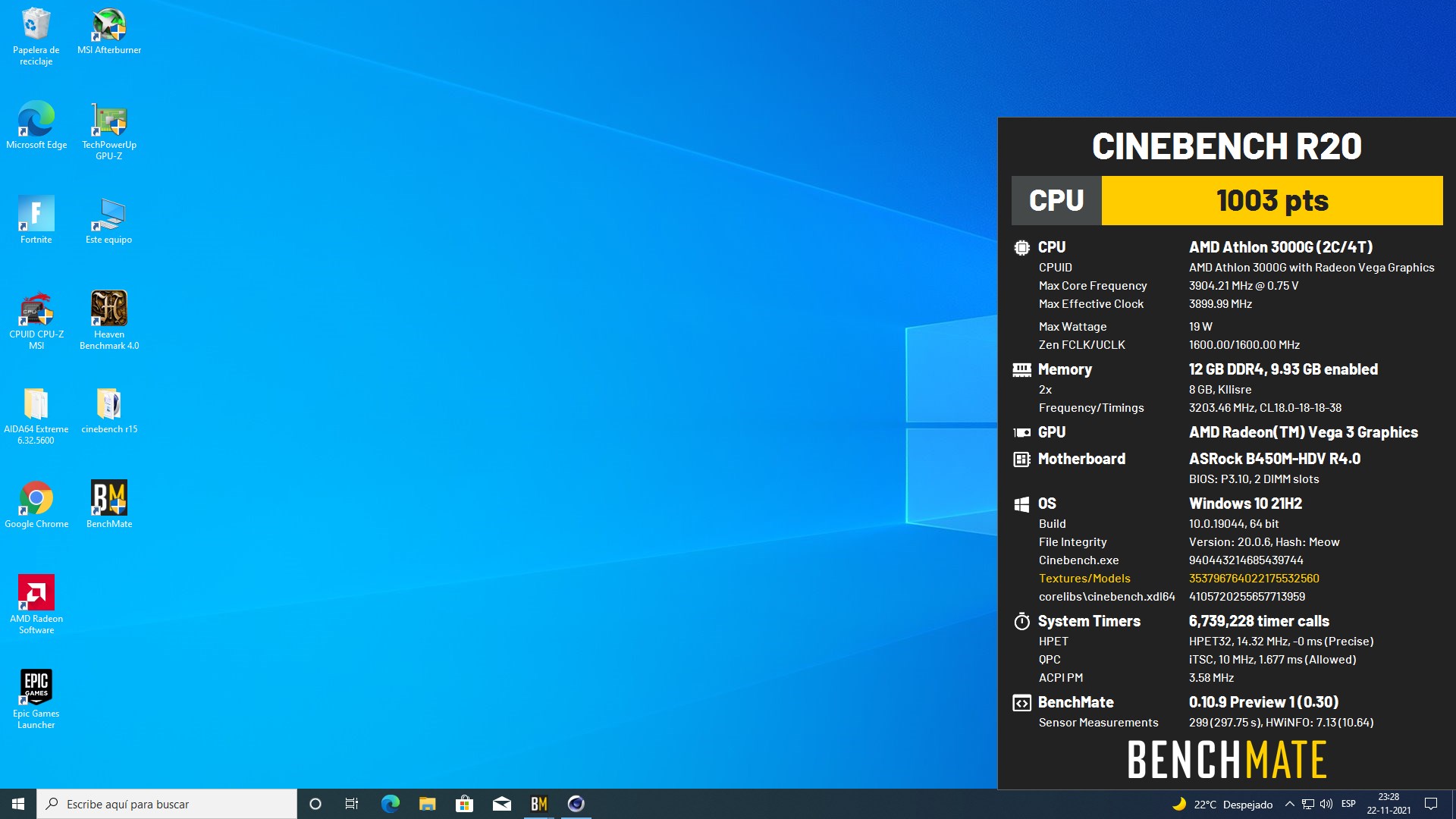Select Epic Games Launcher shortcut
Screen dimensions: 1456x819
coord(36,700)
